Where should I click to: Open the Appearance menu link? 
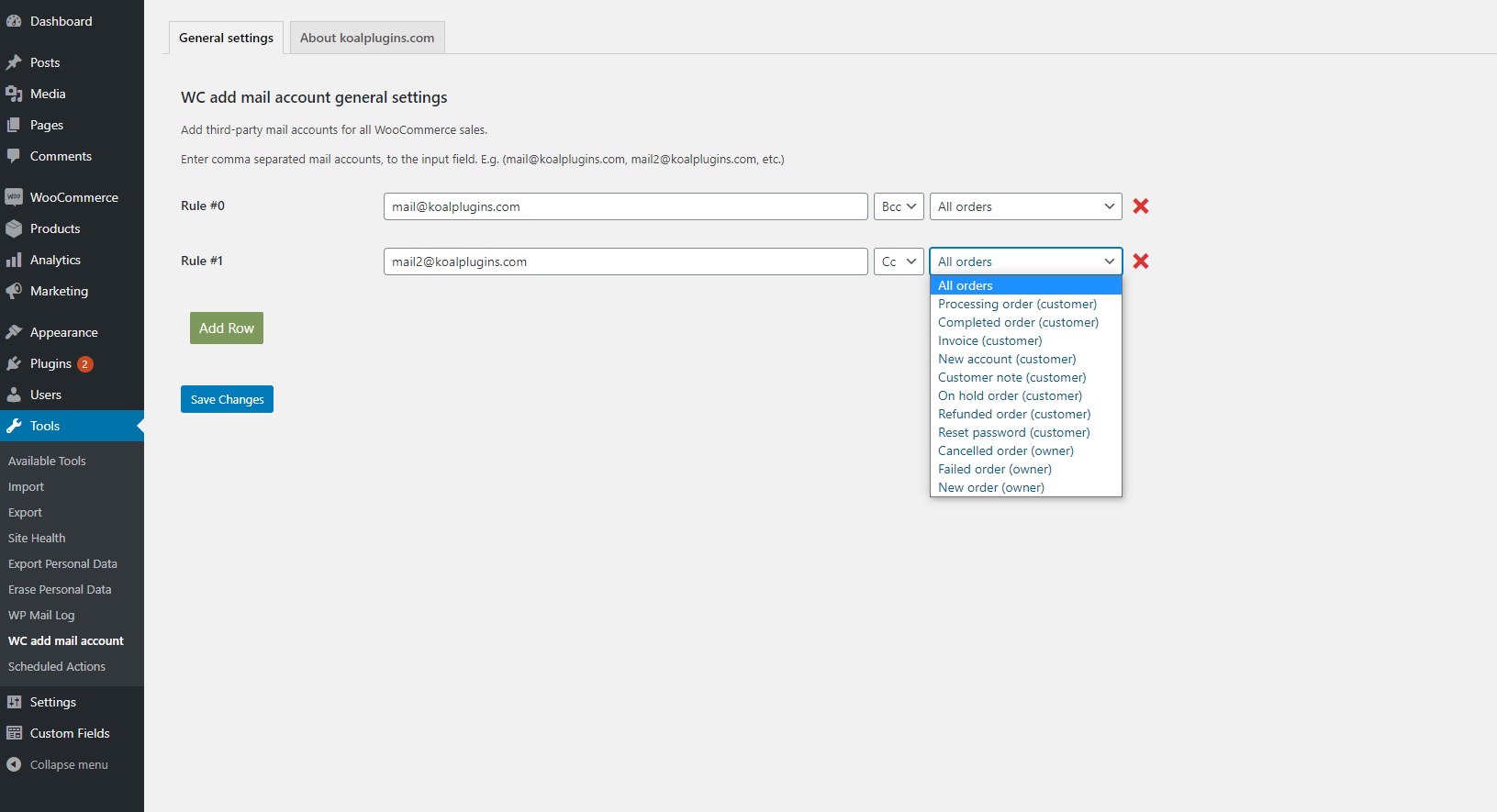(63, 332)
